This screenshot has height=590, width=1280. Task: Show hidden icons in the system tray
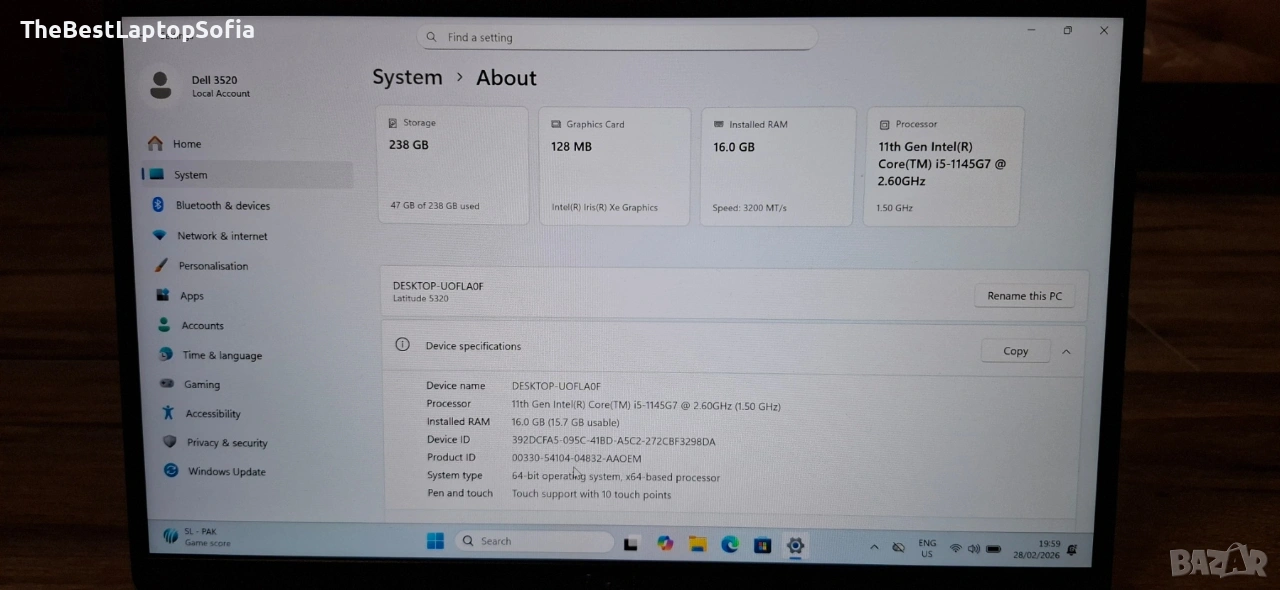pyautogui.click(x=874, y=547)
